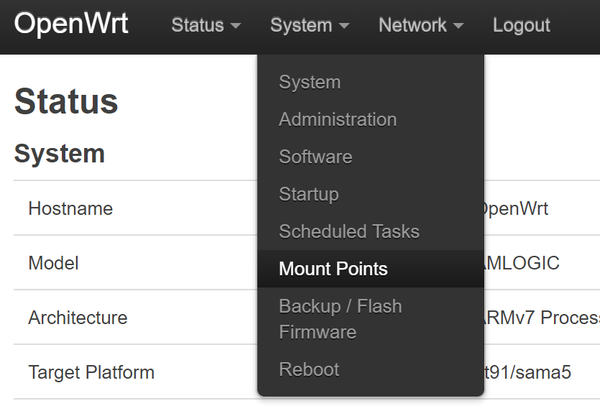Collapse the System dropdown in navbar
The image size is (600, 406).
310,26
